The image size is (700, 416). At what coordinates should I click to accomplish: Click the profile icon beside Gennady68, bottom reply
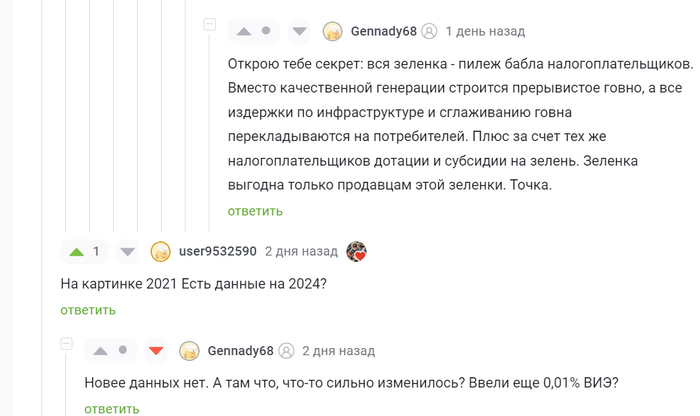[286, 351]
